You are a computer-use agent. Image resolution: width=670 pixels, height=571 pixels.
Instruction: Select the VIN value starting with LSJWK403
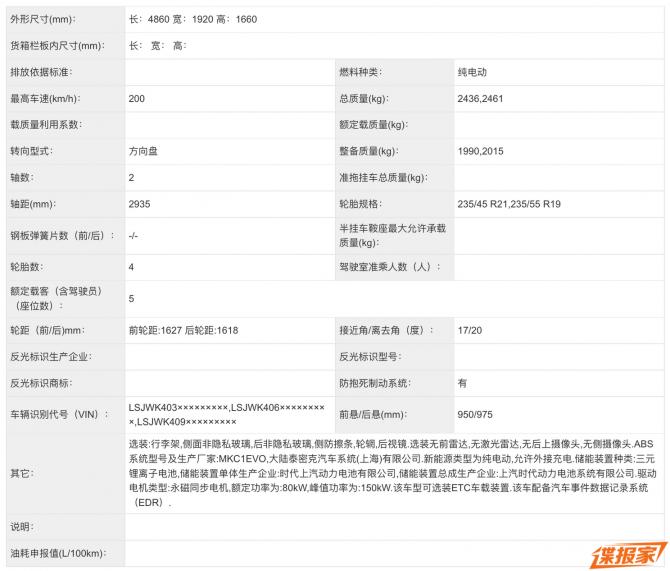point(226,414)
